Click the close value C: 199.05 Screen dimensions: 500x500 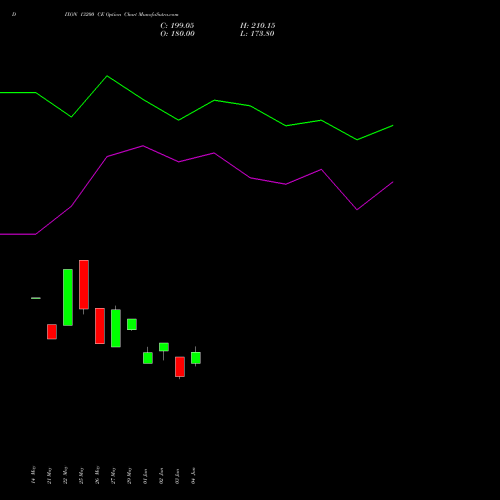(x=177, y=26)
